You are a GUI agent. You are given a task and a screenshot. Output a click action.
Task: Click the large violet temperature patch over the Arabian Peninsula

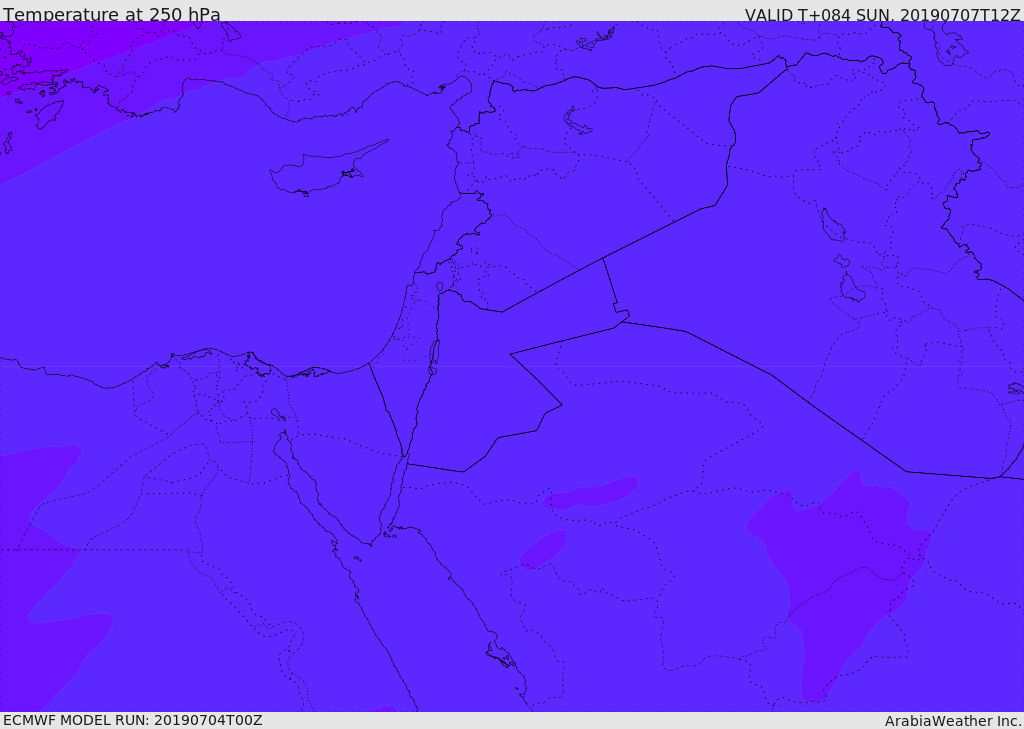pos(842,576)
